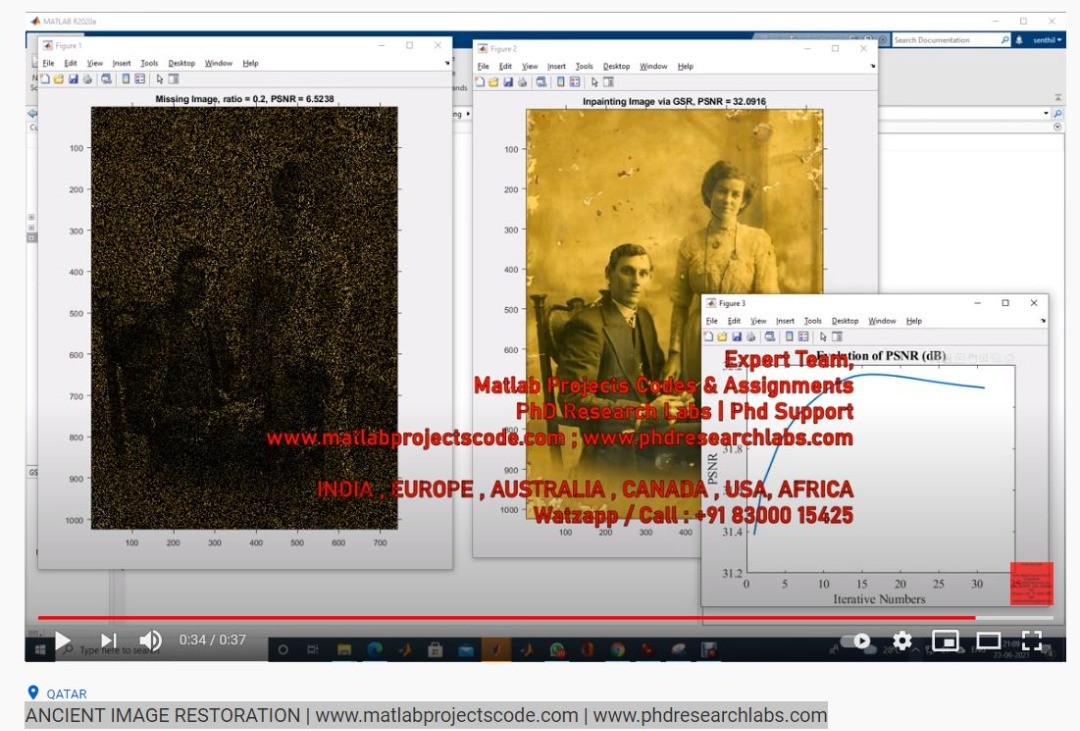Toggle the video autoplay switch
The height and width of the screenshot is (731, 1080).
click(856, 641)
